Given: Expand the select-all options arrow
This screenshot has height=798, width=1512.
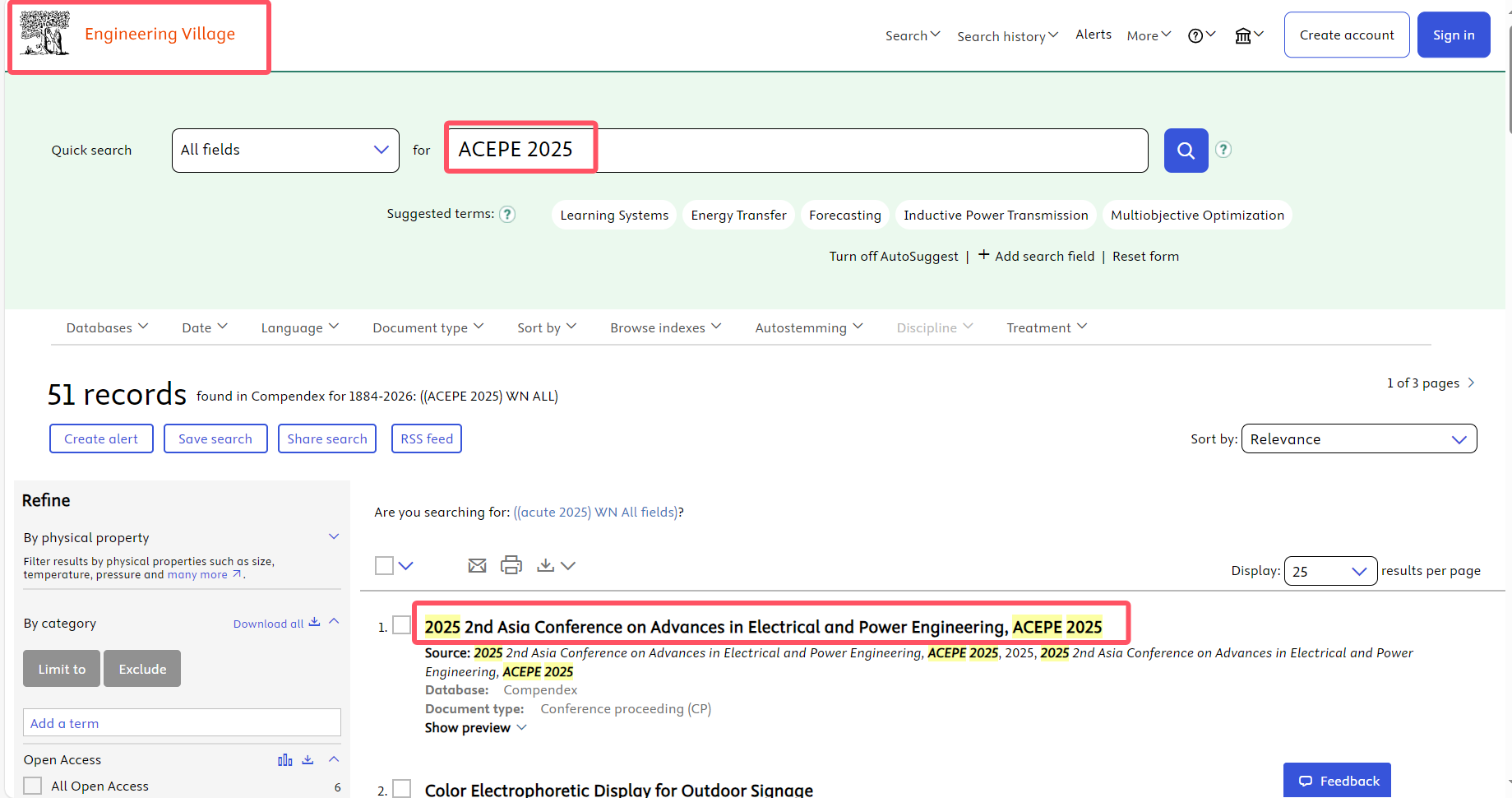Looking at the screenshot, I should pyautogui.click(x=406, y=565).
